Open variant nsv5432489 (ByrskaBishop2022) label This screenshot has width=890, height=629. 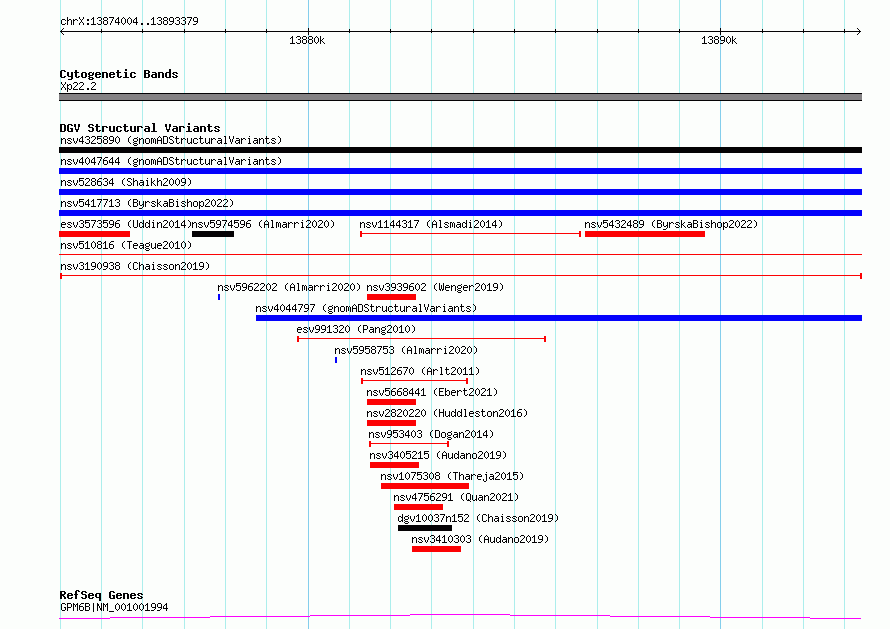pyautogui.click(x=671, y=224)
